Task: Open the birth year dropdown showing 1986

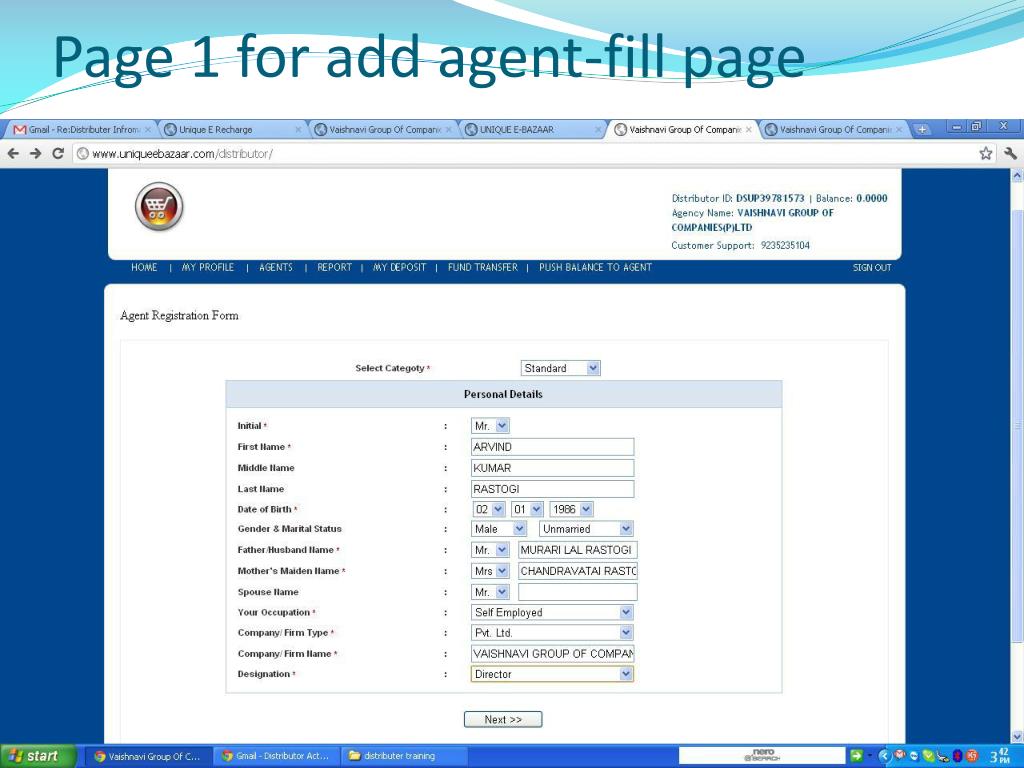Action: (571, 509)
